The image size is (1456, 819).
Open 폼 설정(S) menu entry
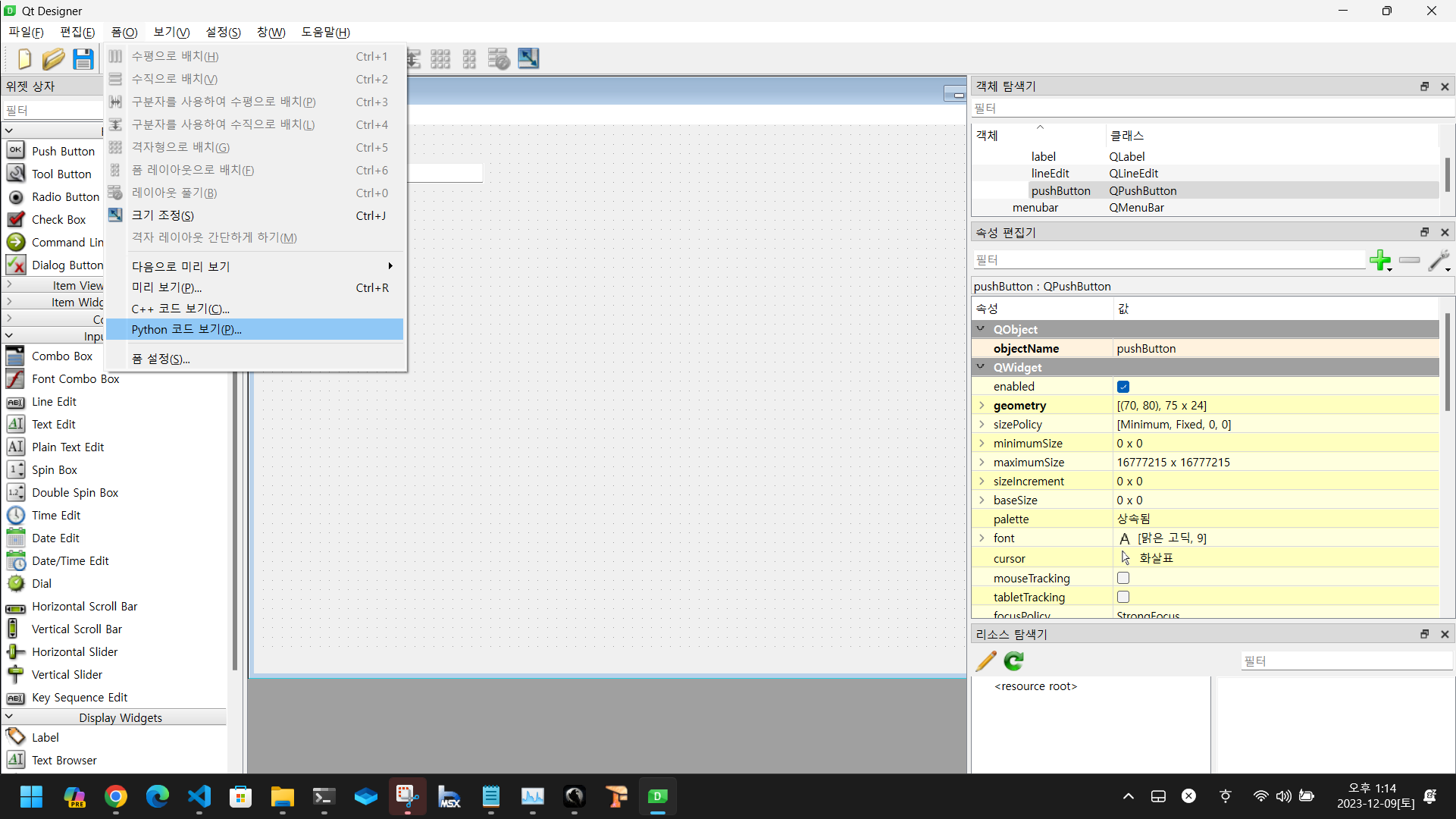click(255, 359)
